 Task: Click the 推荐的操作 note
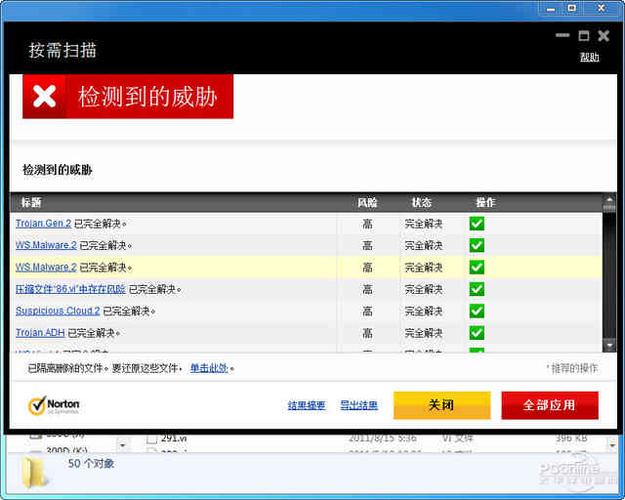pyautogui.click(x=572, y=368)
